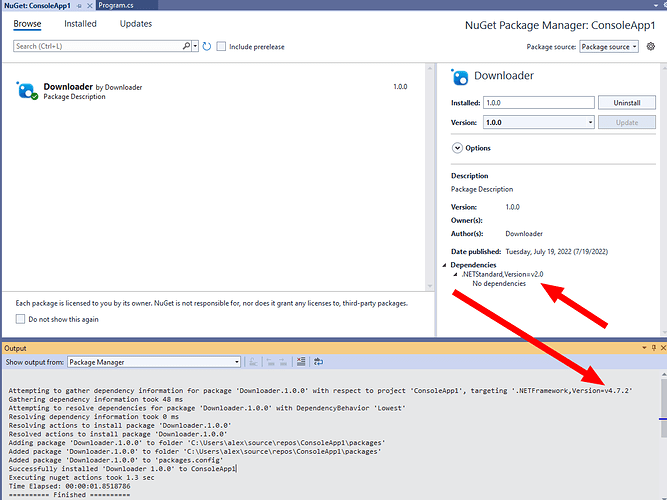Image resolution: width=667 pixels, height=500 pixels.
Task: Collapse the .NETStandard,Version=v2.0 node
Action: [x=455, y=274]
